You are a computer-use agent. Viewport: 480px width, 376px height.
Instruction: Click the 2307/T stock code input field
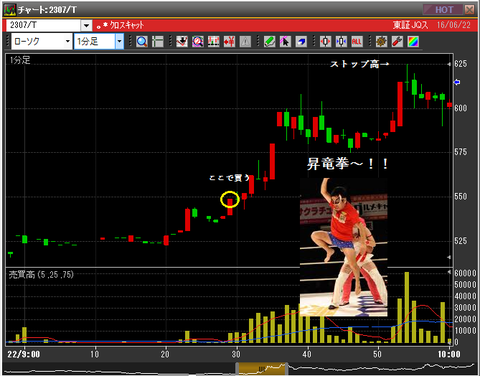tap(44, 25)
